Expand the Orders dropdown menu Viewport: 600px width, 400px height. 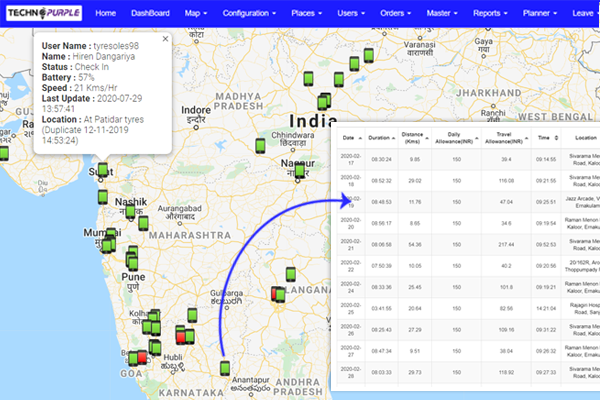(x=396, y=13)
